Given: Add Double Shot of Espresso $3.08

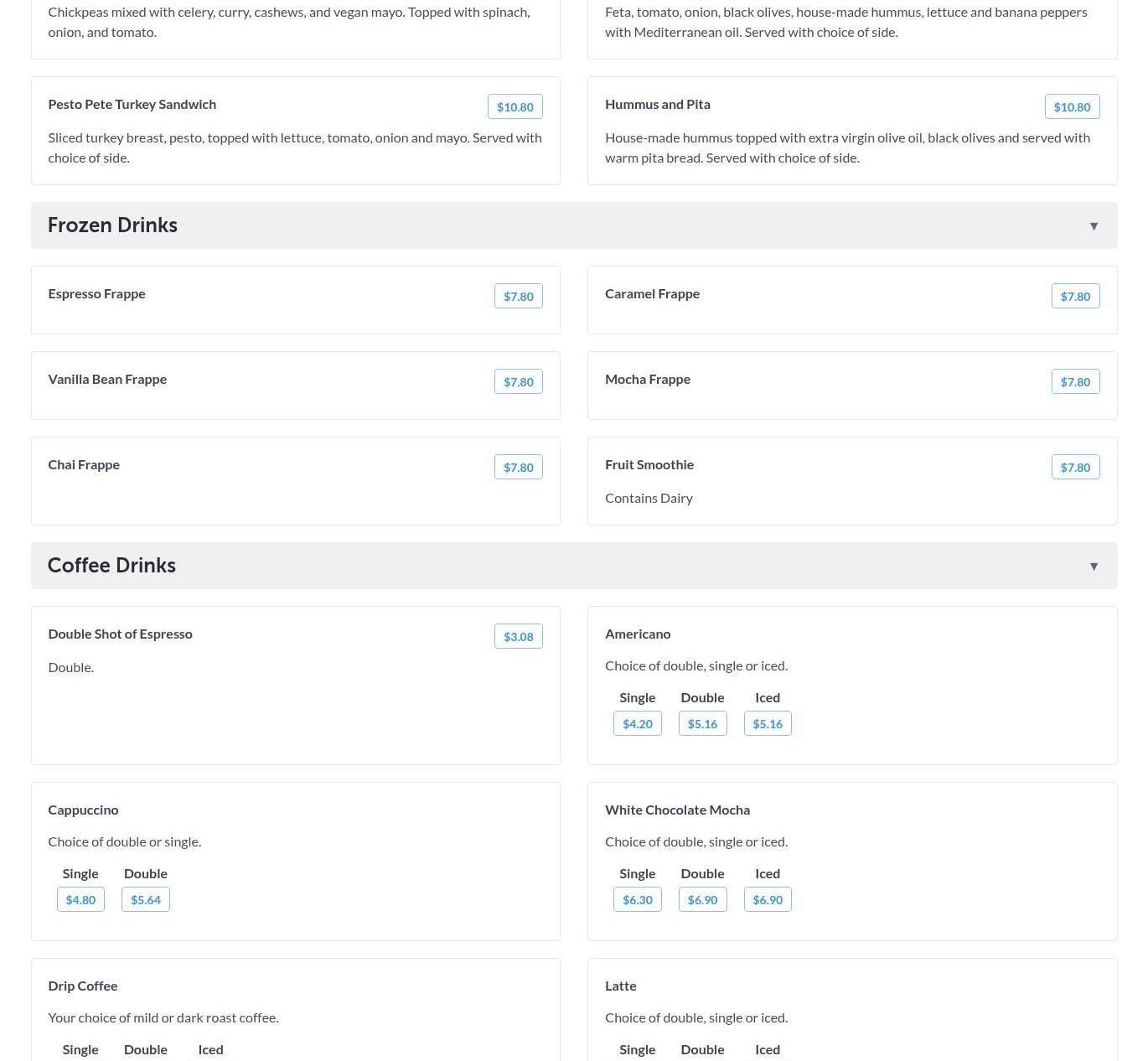Looking at the screenshot, I should 518,637.
